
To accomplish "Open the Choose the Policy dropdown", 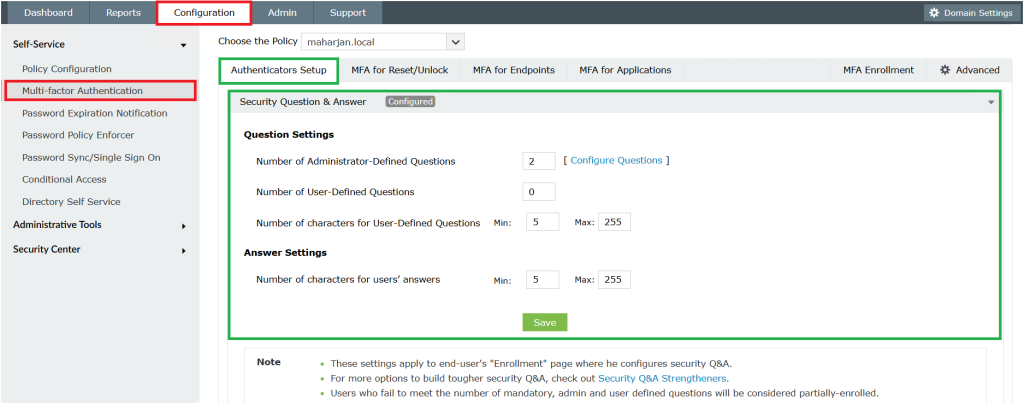I will pyautogui.click(x=455, y=42).
